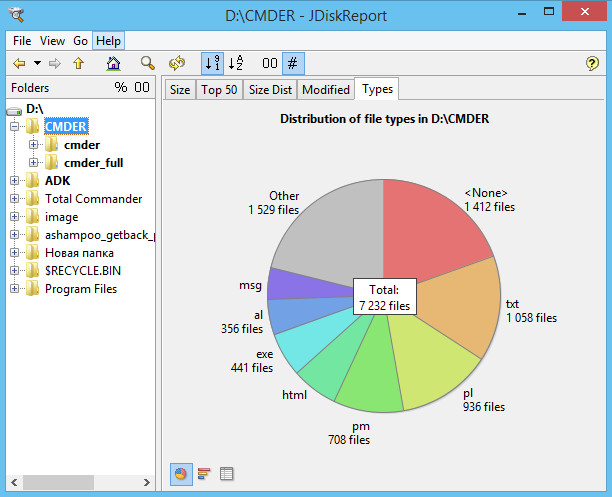Open the File menu
The width and height of the screenshot is (612, 497).
tap(22, 41)
